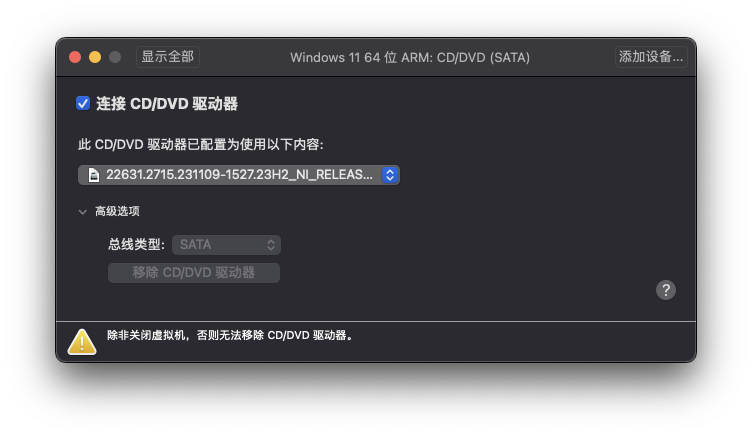Click 移除 CD/DVD 驱动器 button

coord(194,273)
